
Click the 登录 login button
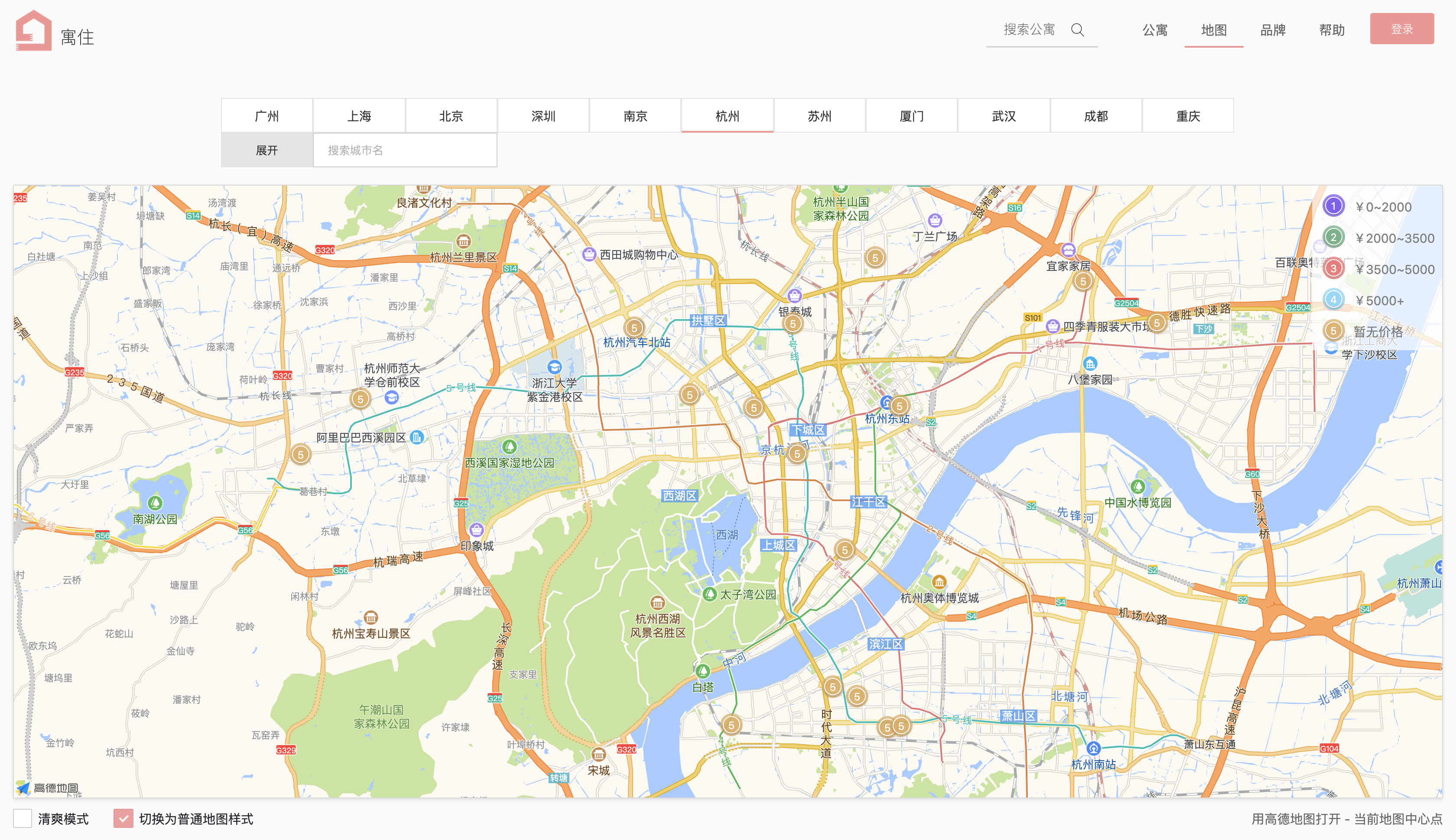(1401, 29)
